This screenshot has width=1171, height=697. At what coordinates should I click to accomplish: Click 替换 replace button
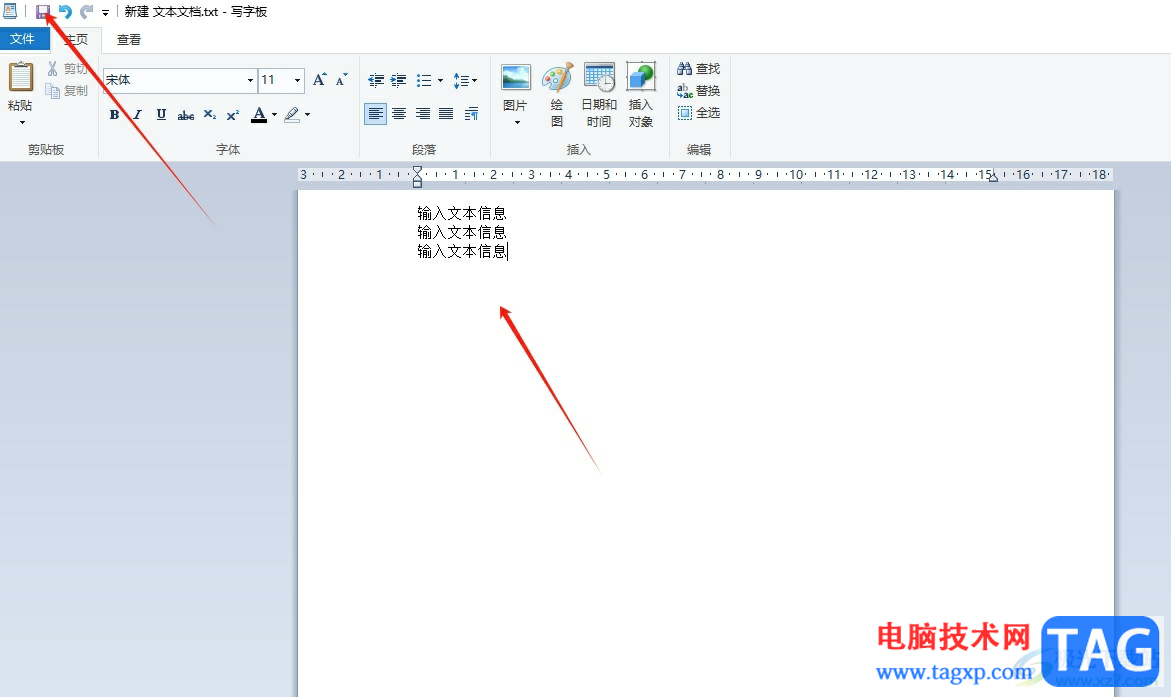pyautogui.click(x=699, y=91)
